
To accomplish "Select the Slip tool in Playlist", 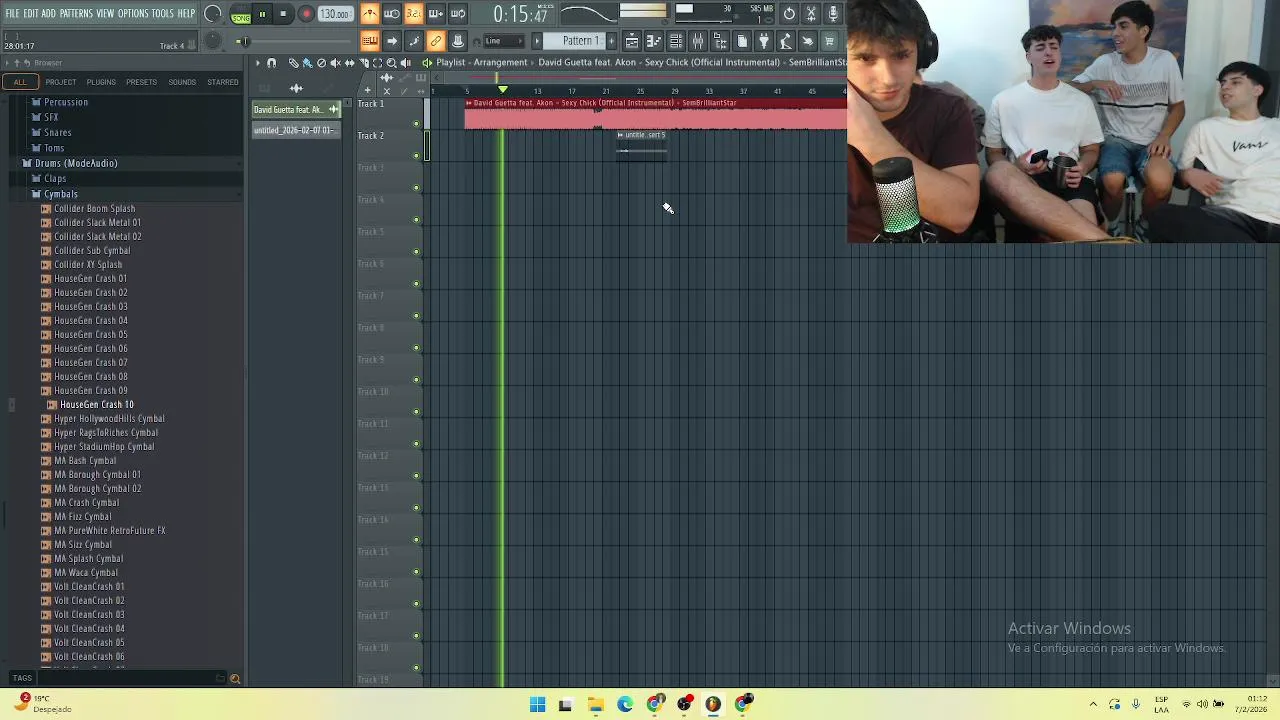I will pos(349,63).
